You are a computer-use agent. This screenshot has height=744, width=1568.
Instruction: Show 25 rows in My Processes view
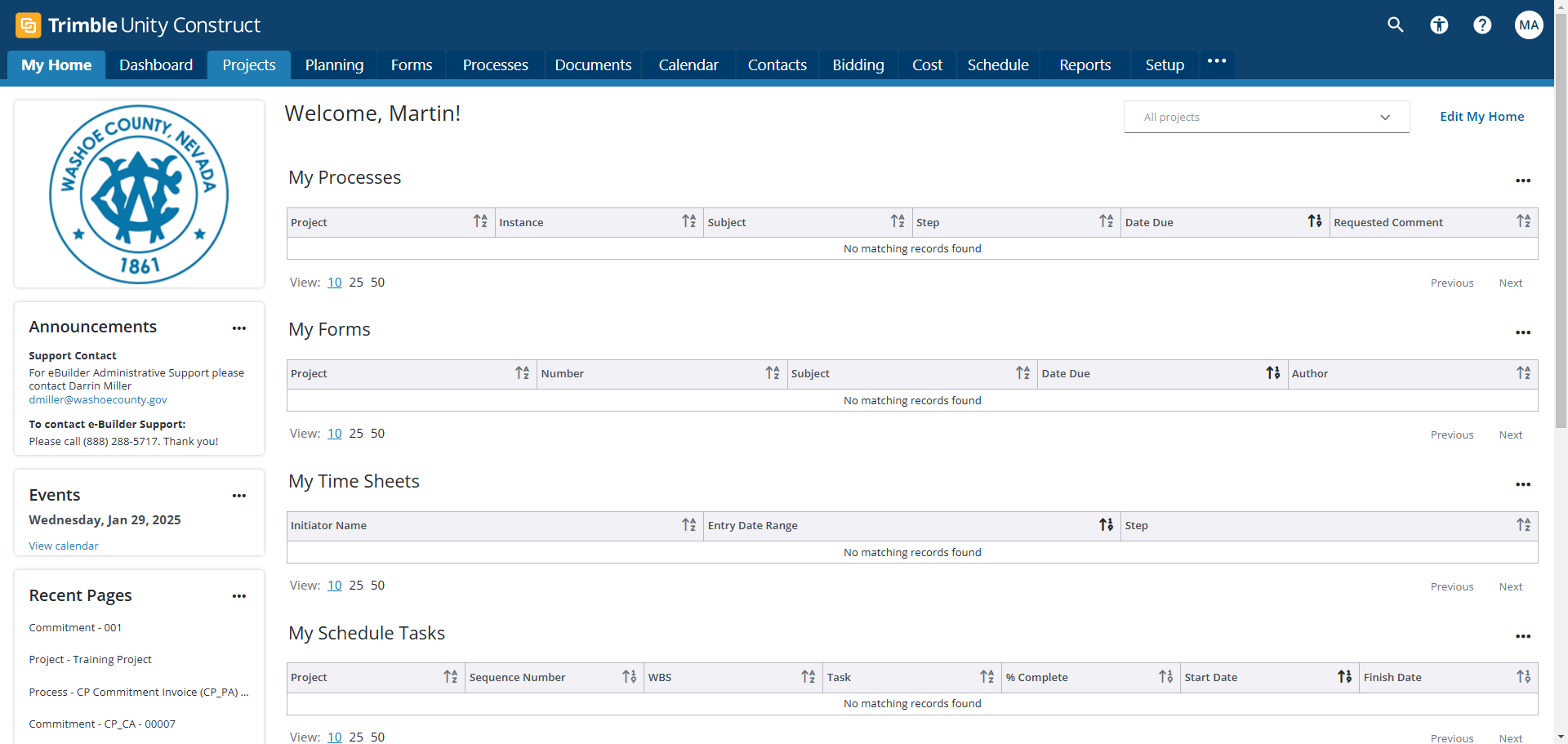356,283
